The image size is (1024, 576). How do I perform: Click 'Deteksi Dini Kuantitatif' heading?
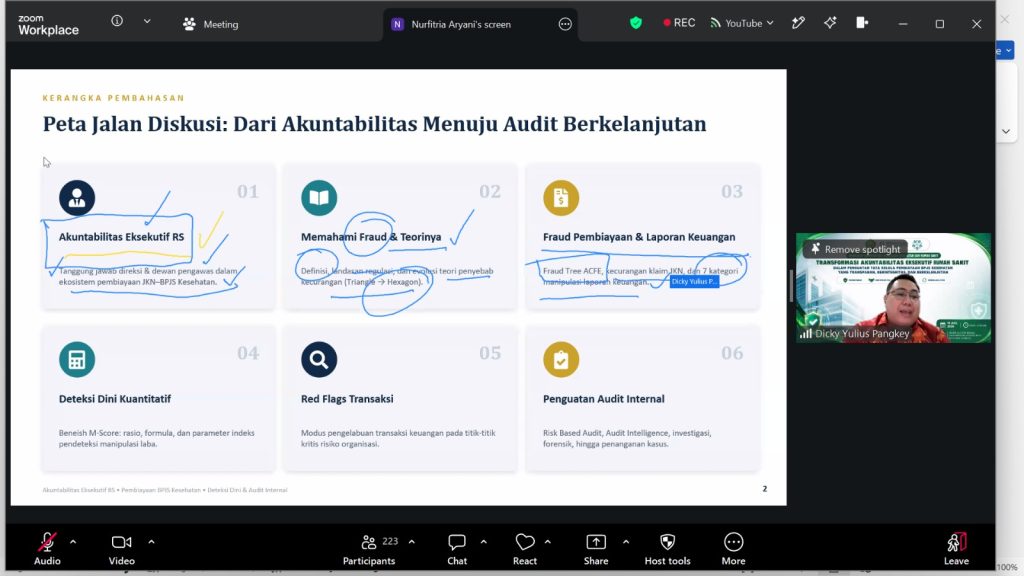[x=115, y=399]
